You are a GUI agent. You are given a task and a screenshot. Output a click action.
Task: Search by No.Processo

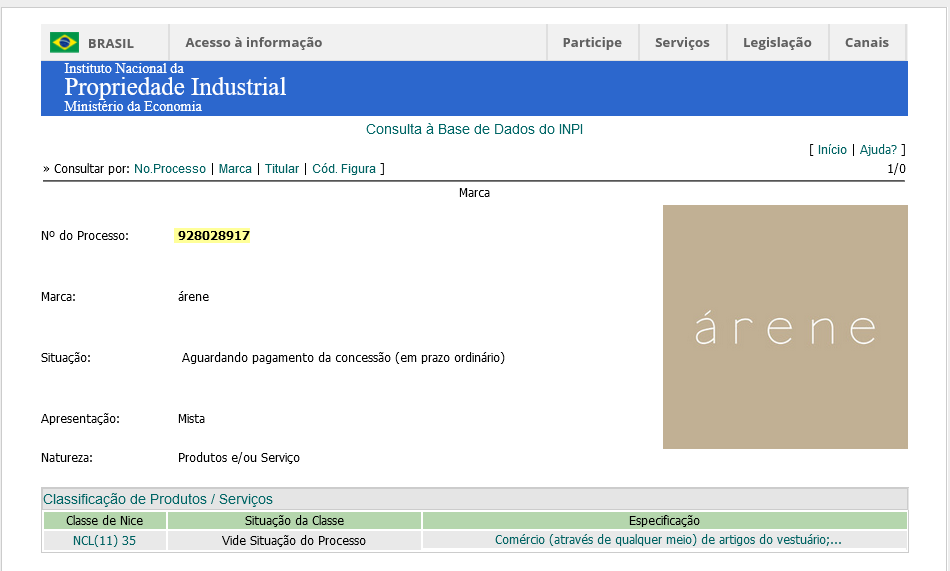click(x=170, y=169)
